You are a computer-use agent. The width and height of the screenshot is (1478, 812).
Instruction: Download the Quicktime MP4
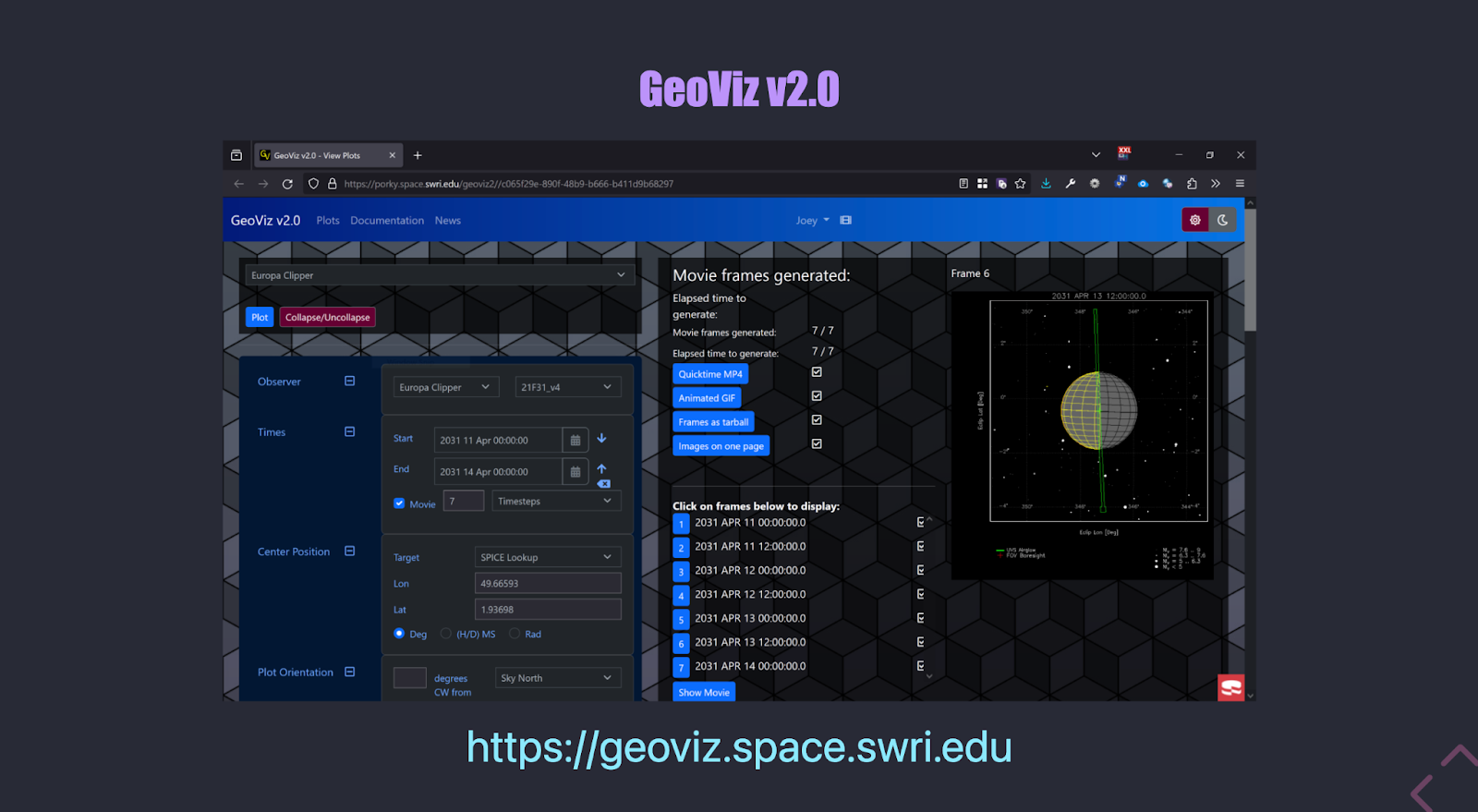(710, 374)
